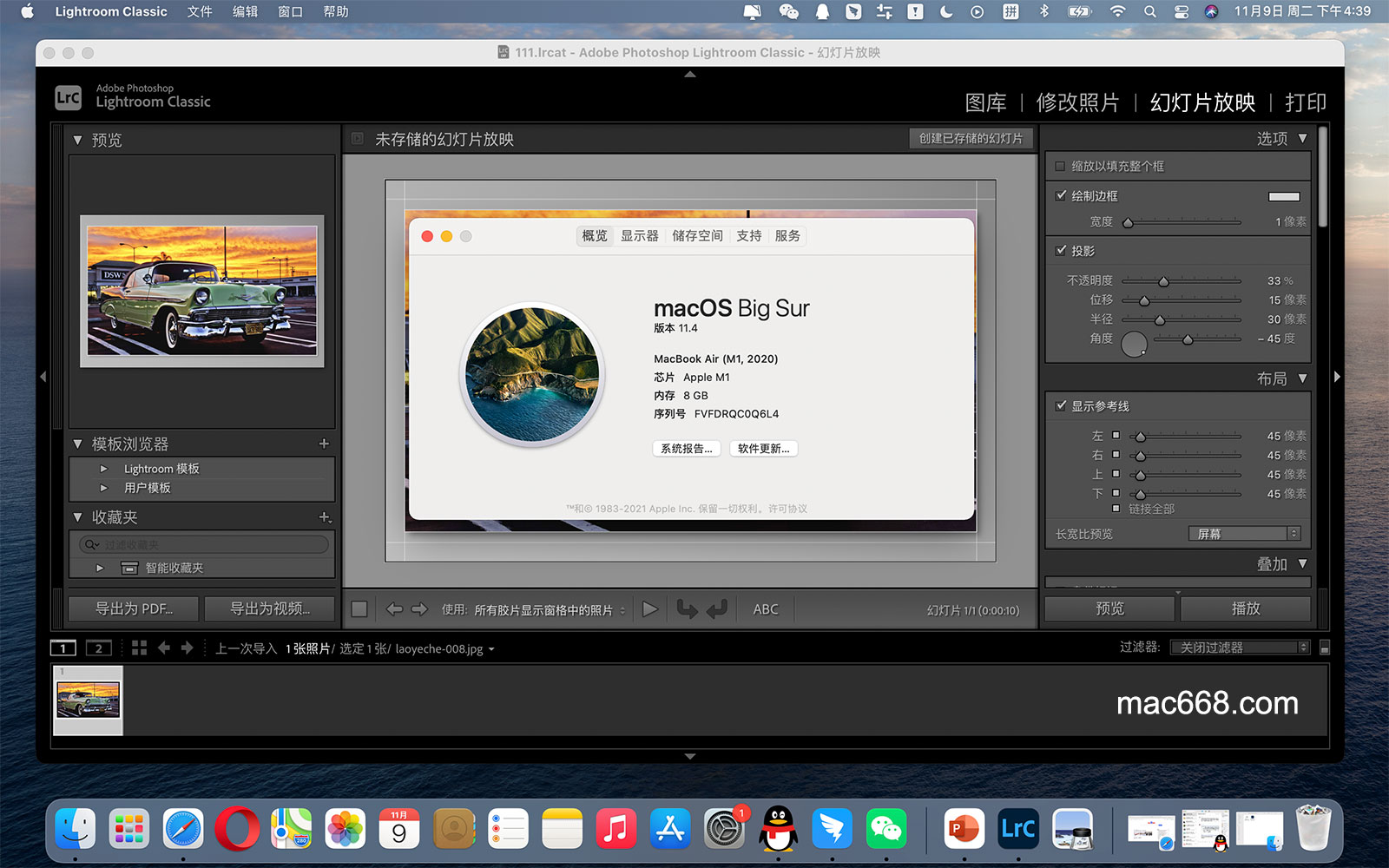Toggle the 链接全部 link all box
Screen dimensions: 1389x868
click(x=1116, y=509)
